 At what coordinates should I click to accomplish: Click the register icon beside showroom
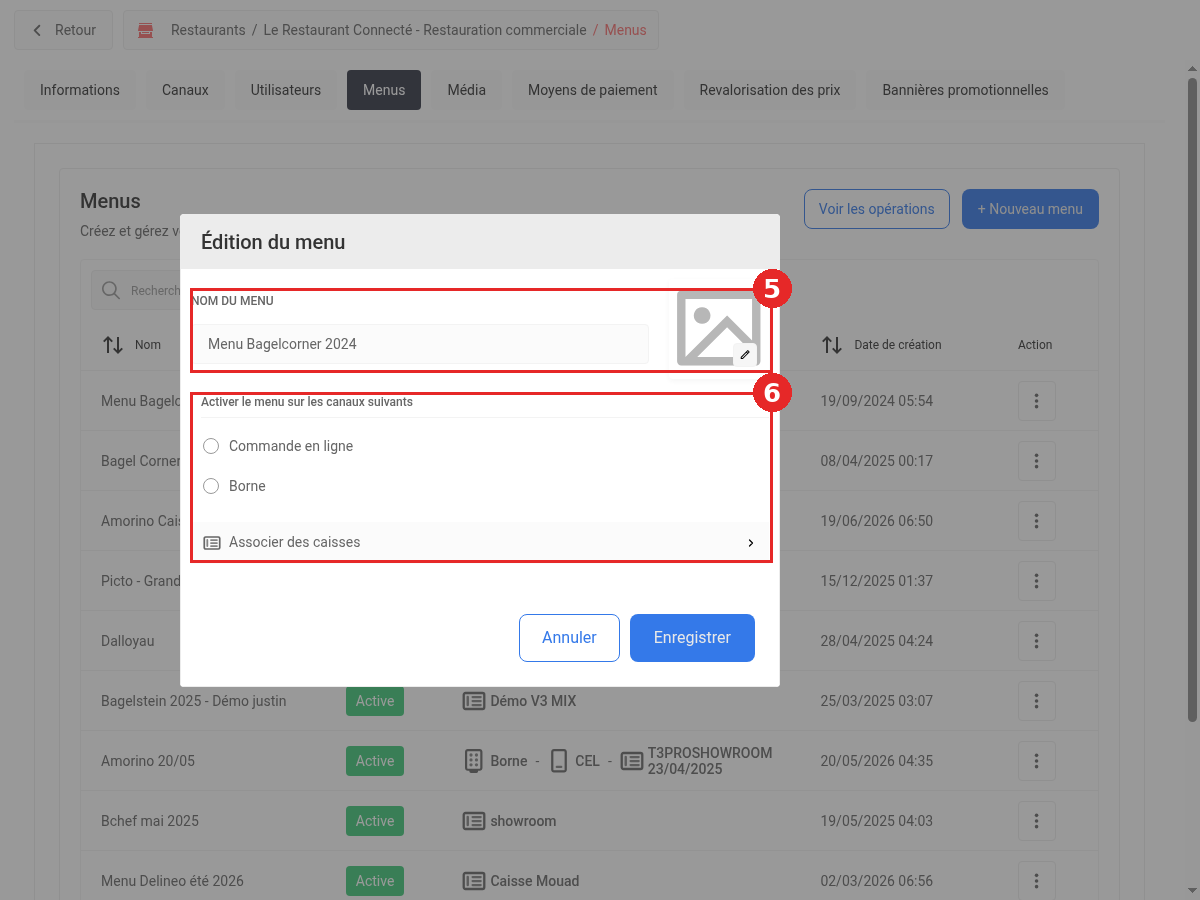474,821
